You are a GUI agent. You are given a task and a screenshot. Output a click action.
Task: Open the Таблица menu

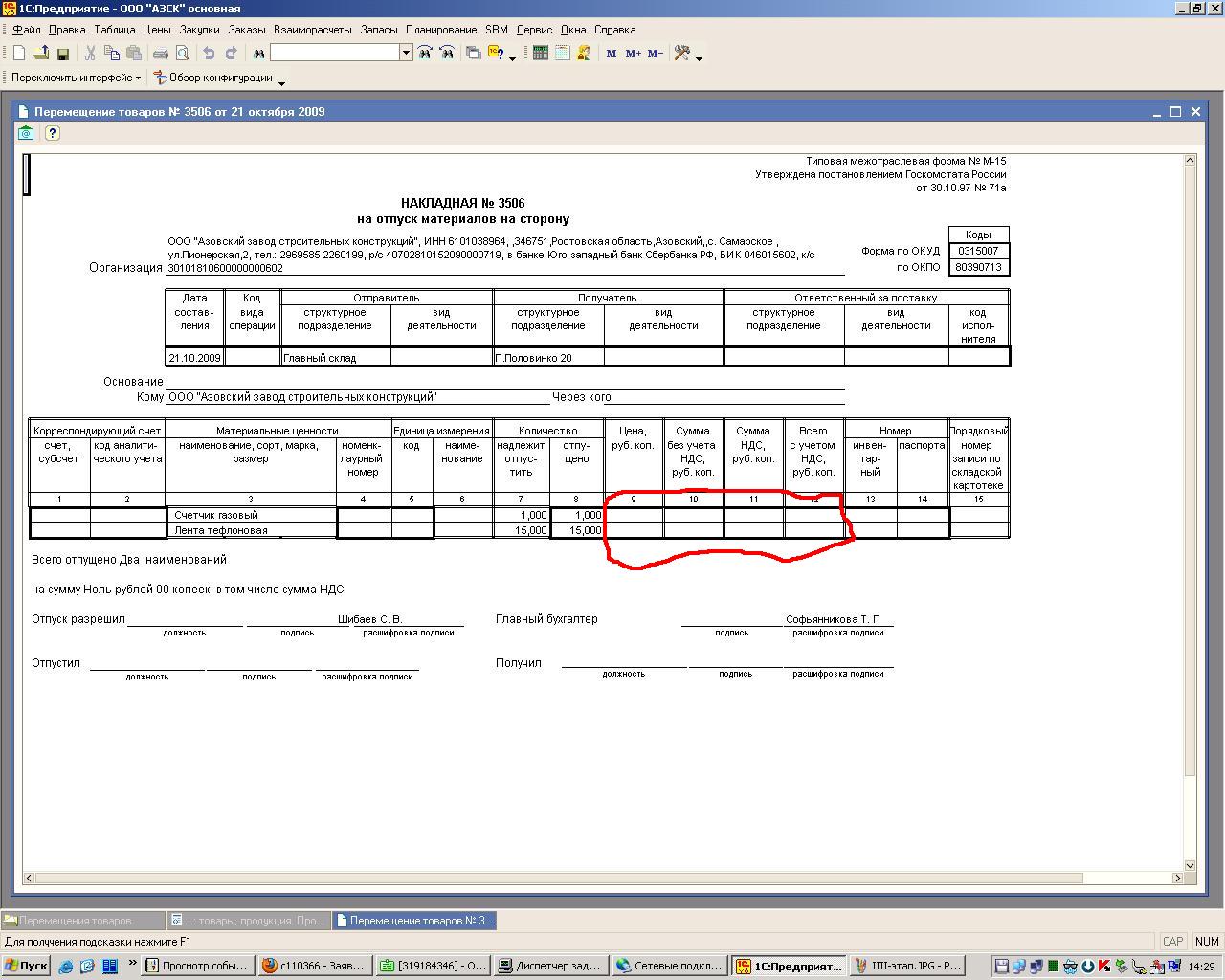[115, 30]
